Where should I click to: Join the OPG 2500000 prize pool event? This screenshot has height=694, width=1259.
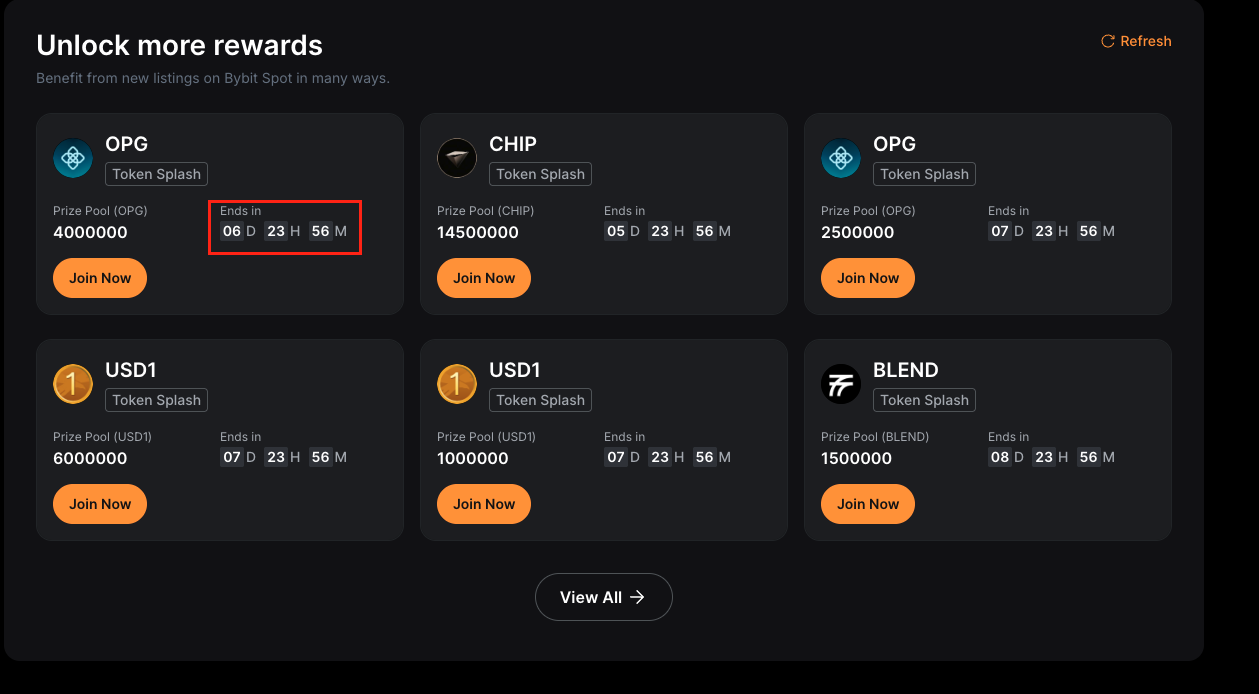(x=868, y=278)
